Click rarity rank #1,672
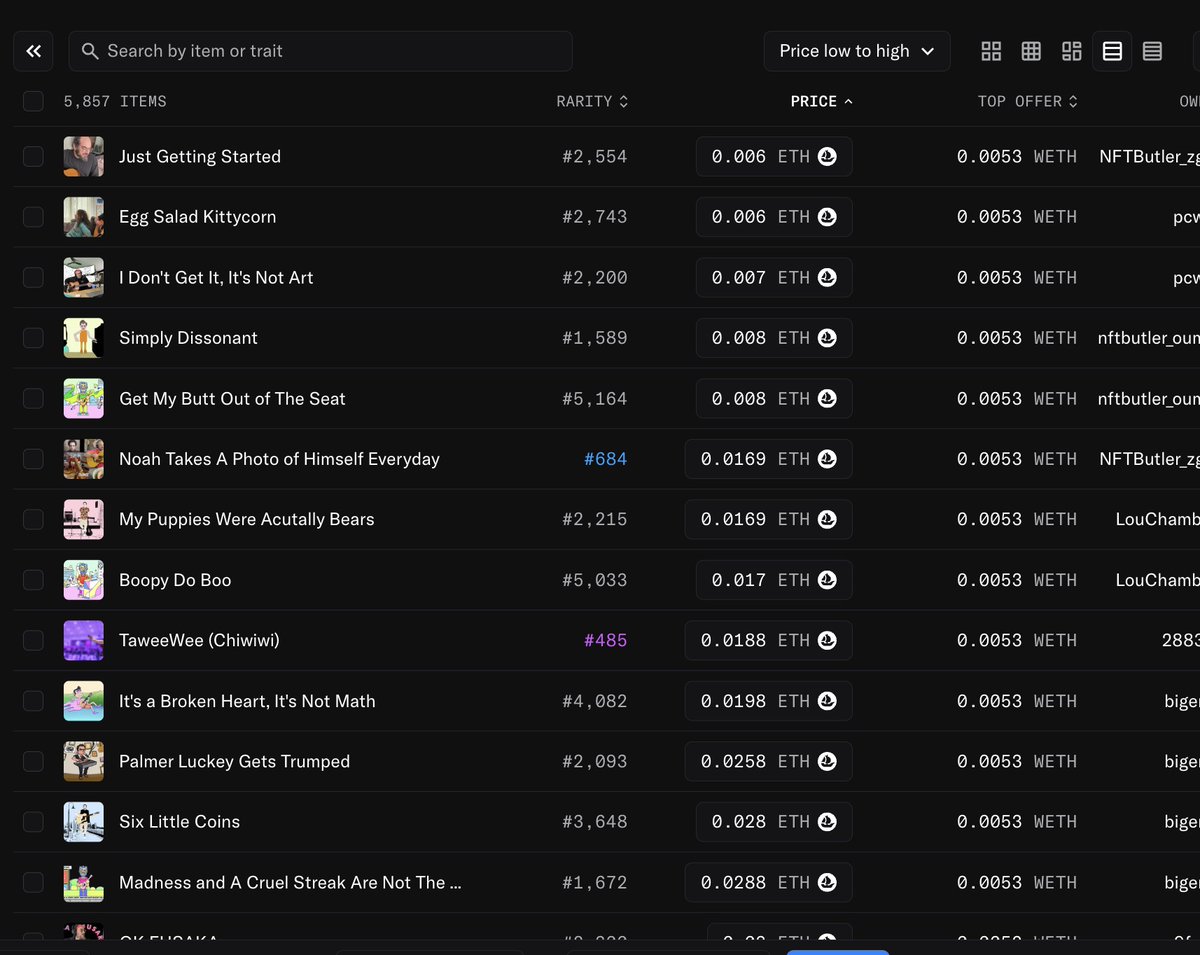1200x955 pixels. 594,882
